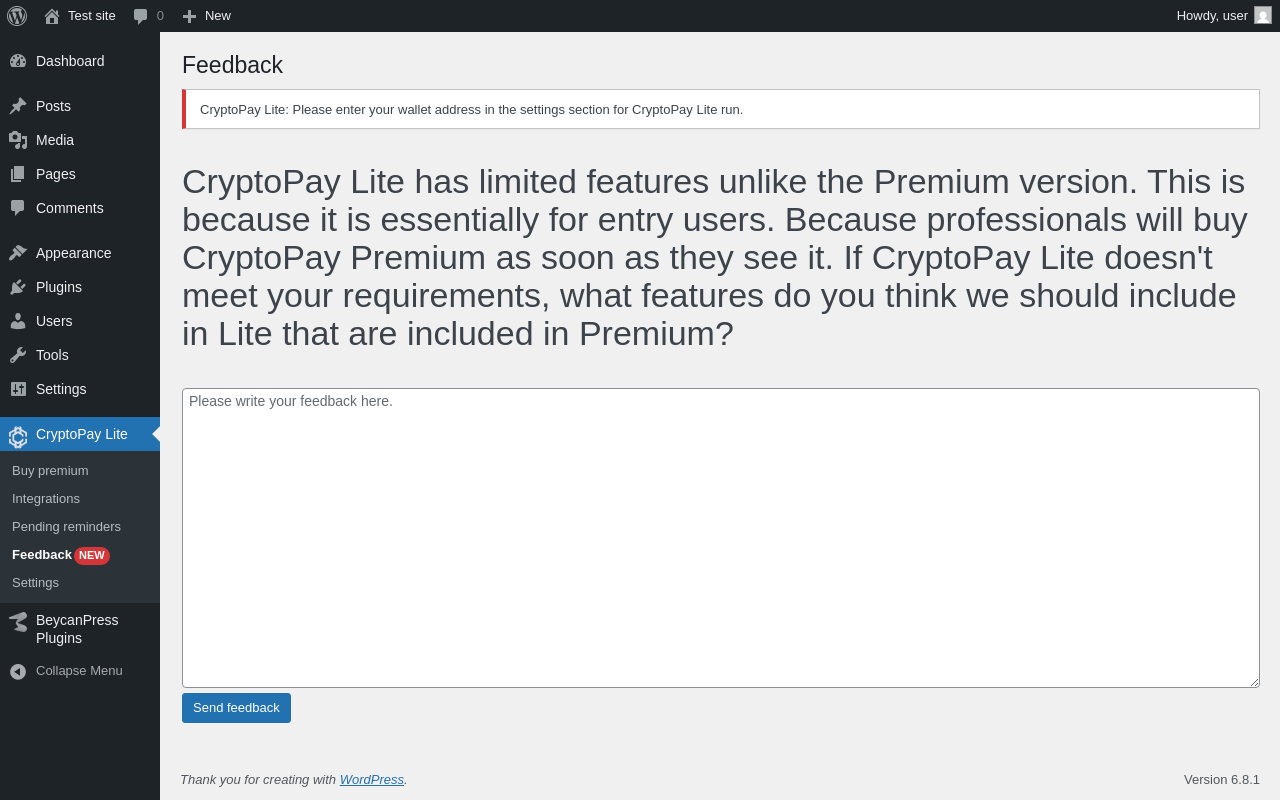The image size is (1280, 800).
Task: Click the Posts pushpin icon
Action: 18,106
